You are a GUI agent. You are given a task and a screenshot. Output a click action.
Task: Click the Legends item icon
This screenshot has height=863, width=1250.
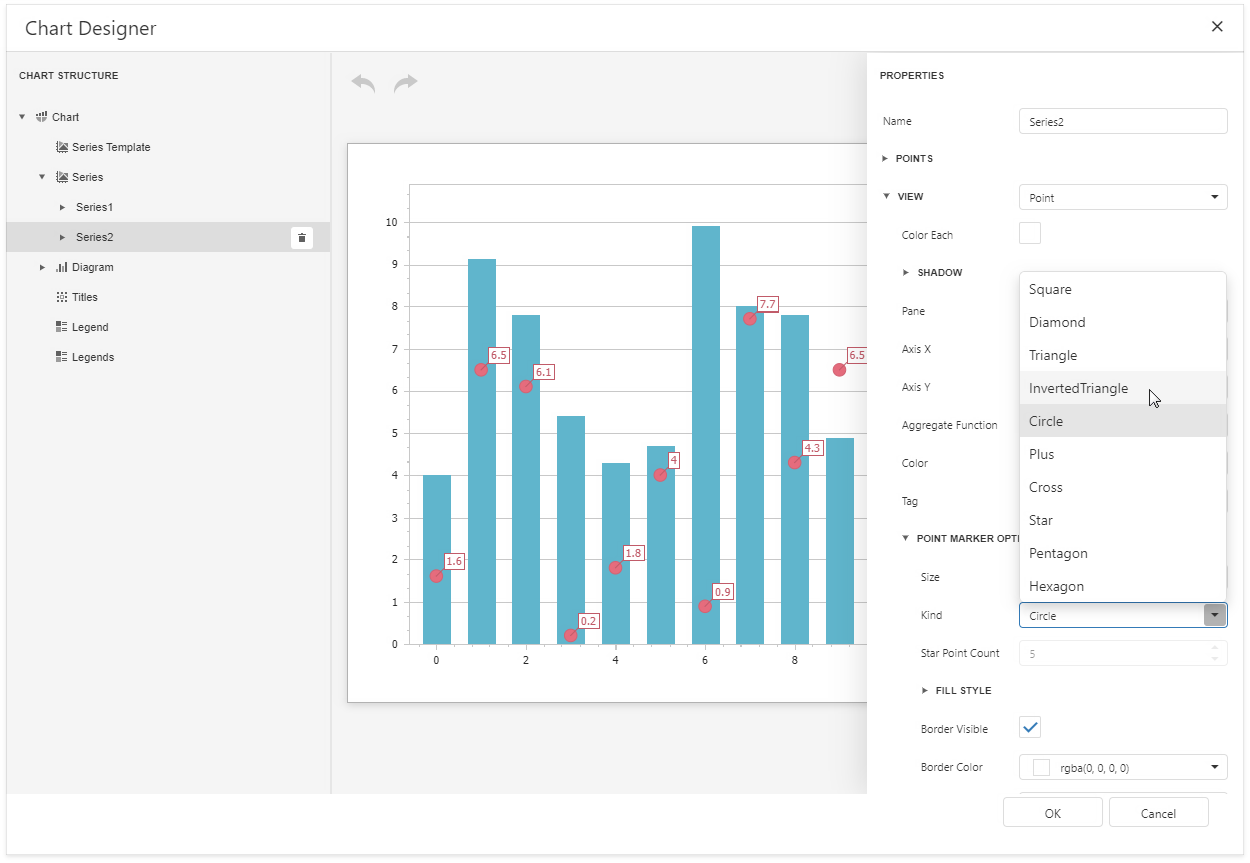[62, 357]
